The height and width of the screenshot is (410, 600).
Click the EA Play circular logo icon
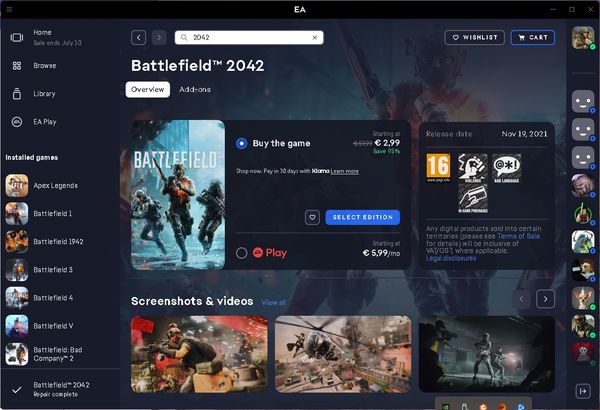click(16, 122)
